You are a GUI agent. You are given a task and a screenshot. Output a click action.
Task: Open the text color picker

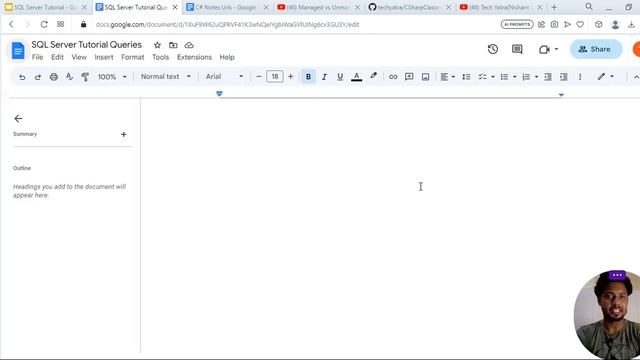356,77
